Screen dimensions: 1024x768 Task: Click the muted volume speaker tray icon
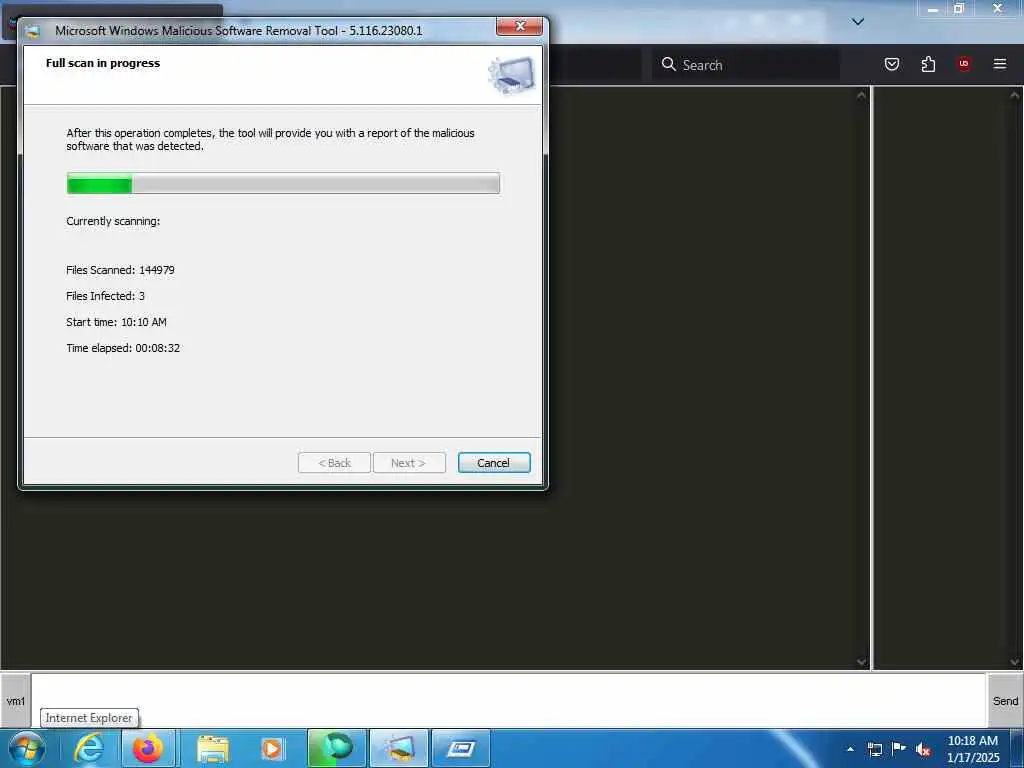click(923, 749)
